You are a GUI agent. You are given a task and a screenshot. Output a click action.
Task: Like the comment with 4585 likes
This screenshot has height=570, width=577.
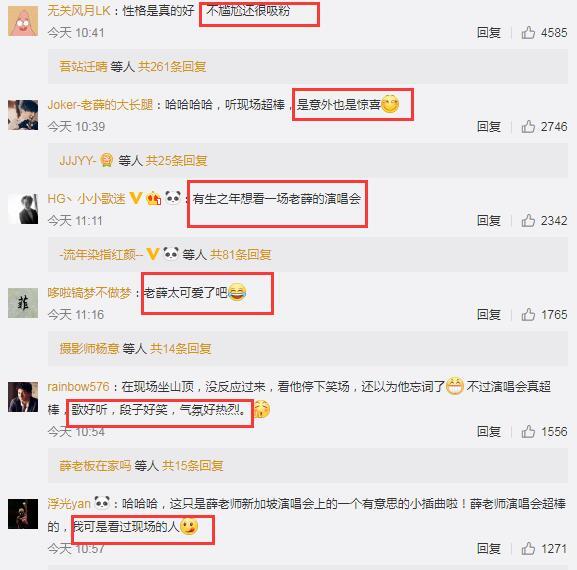point(528,32)
